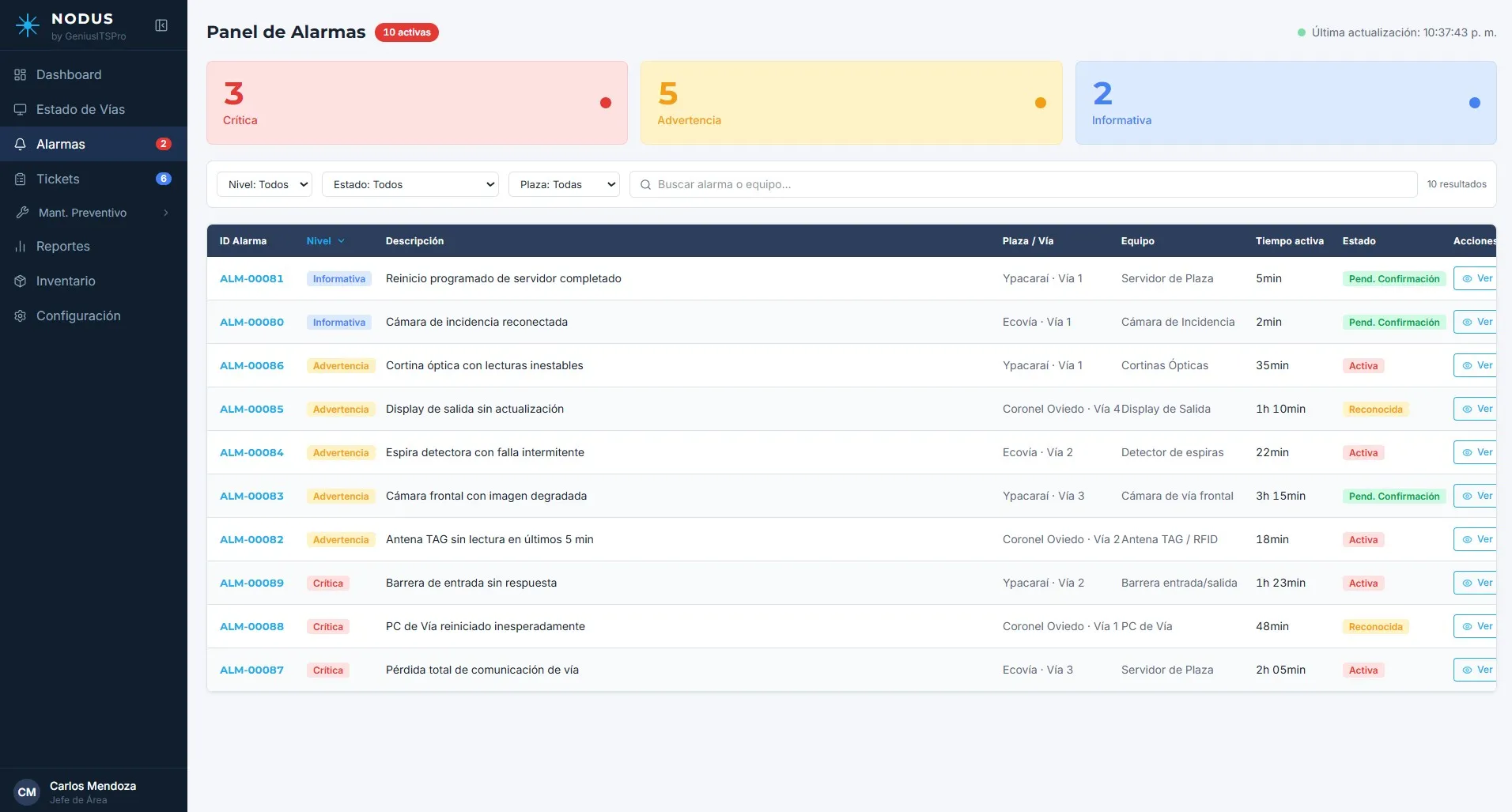
Task: Open alarm link ALM-00083
Action: (251, 496)
